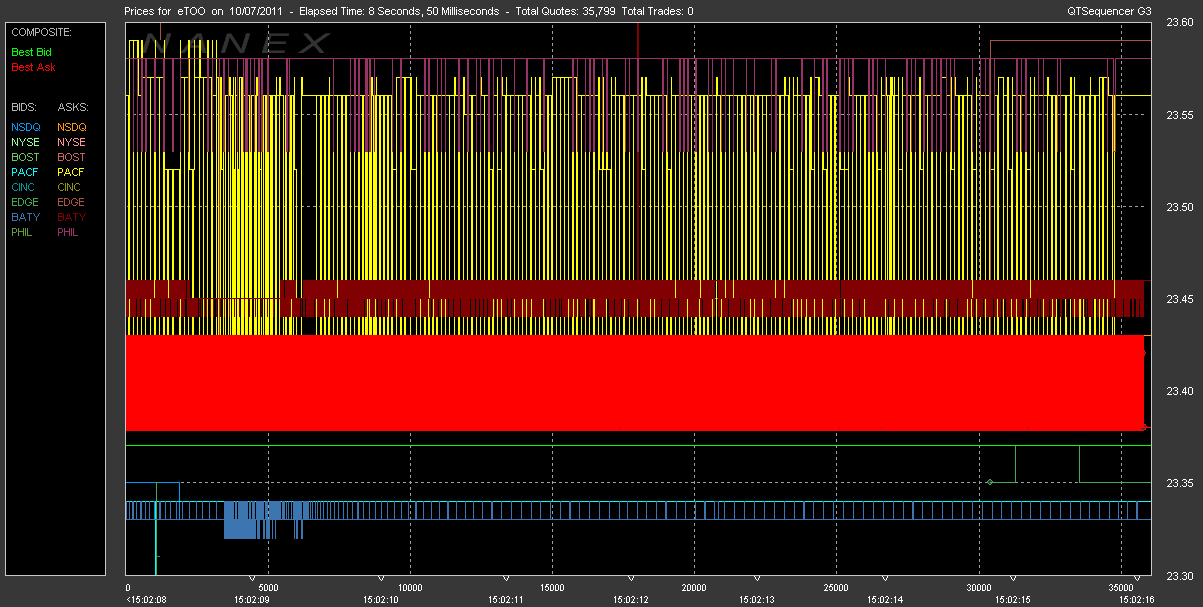
Task: Click the QTSequencer G3 label
Action: [1110, 11]
